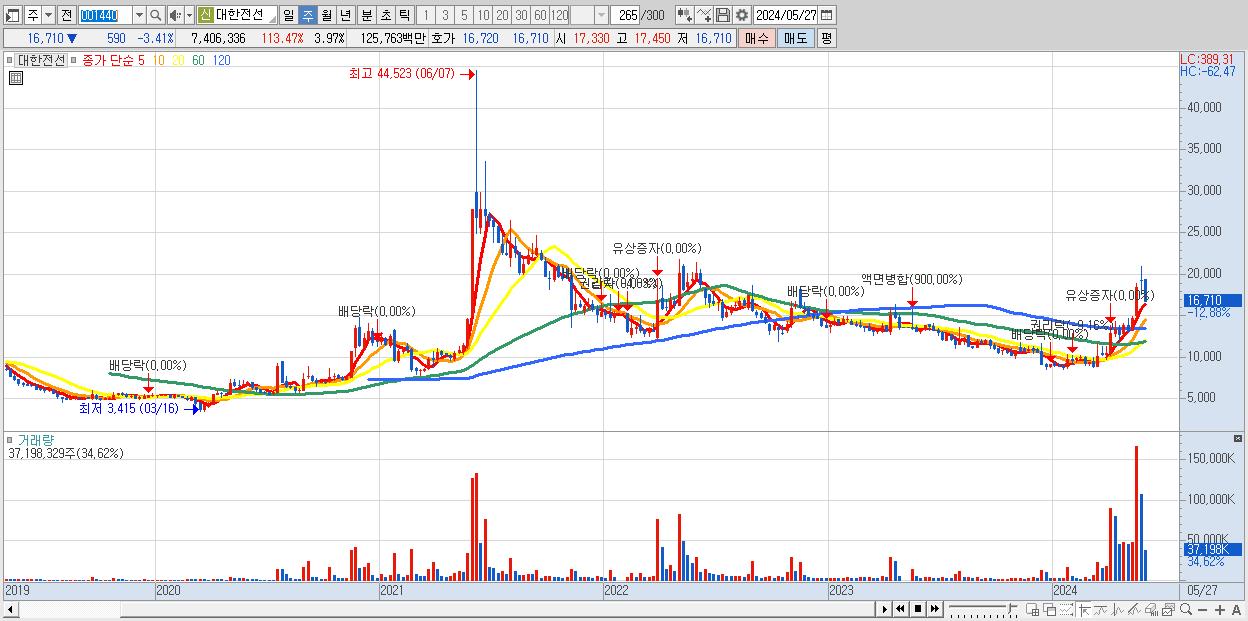Viewport: 1248px width, 621px height.
Task: Select minute 분 chart period
Action: [366, 15]
